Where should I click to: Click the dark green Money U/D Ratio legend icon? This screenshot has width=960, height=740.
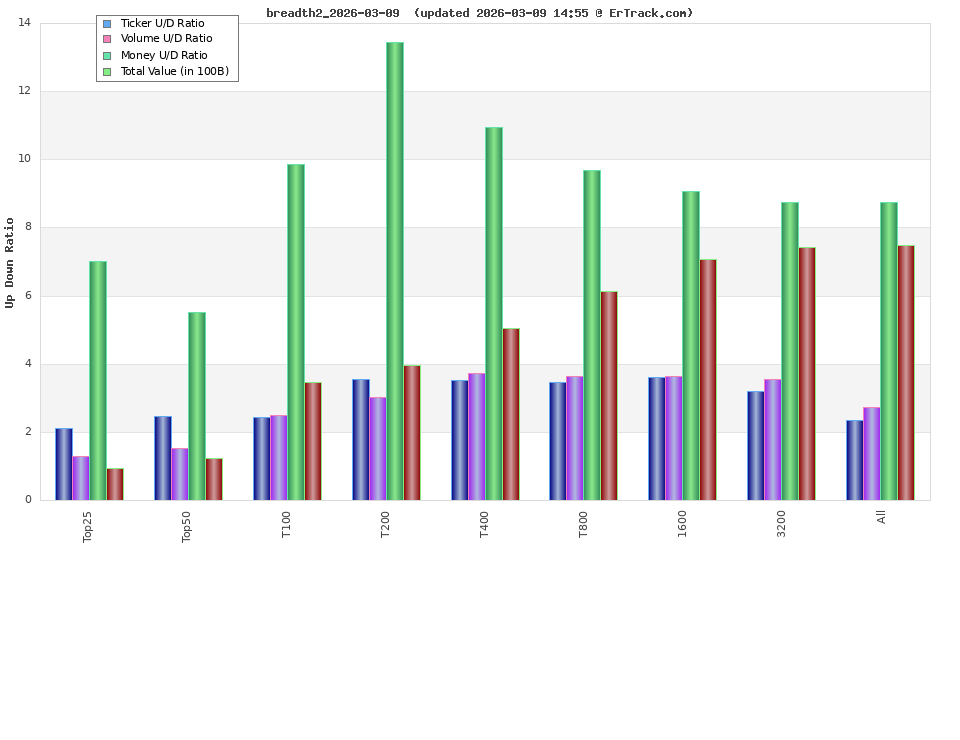[105, 55]
